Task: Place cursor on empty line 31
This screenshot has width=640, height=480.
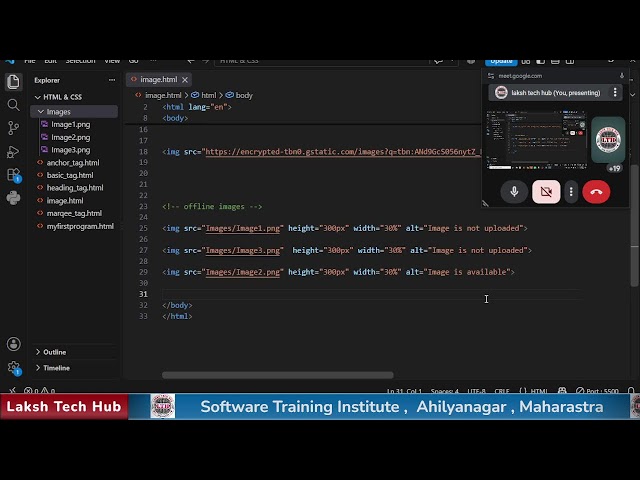Action: pyautogui.click(x=371, y=294)
